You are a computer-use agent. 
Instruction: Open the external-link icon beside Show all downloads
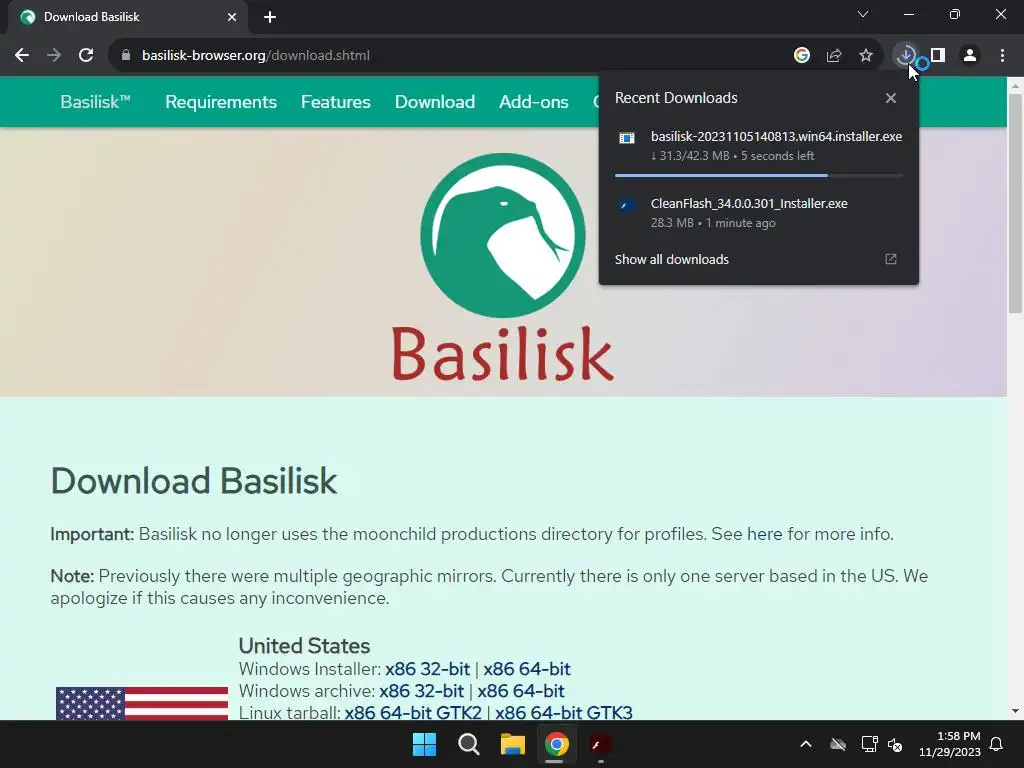pyautogui.click(x=891, y=259)
